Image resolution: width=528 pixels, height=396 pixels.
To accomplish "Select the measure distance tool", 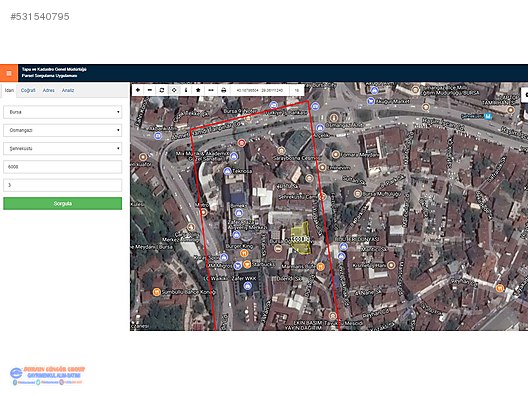I will 210,90.
